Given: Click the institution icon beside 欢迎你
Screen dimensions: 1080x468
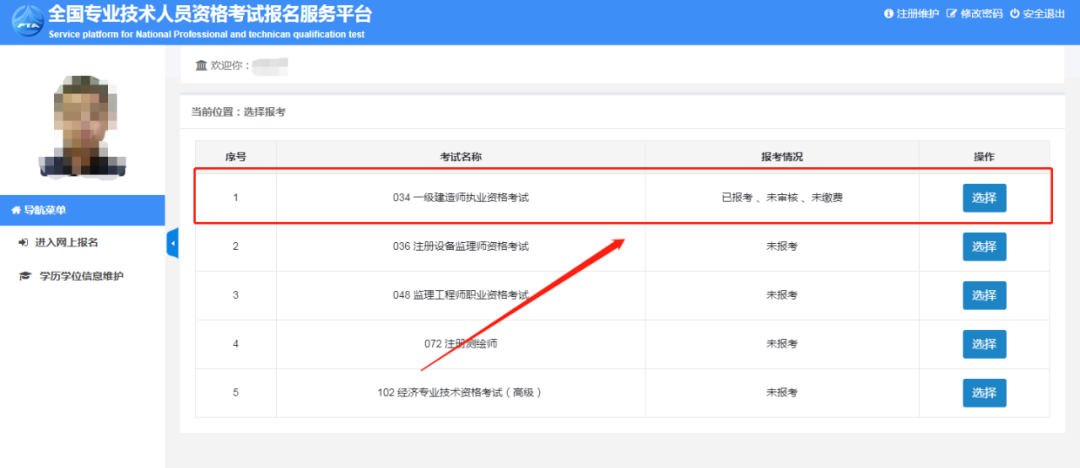Looking at the screenshot, I should [201, 66].
